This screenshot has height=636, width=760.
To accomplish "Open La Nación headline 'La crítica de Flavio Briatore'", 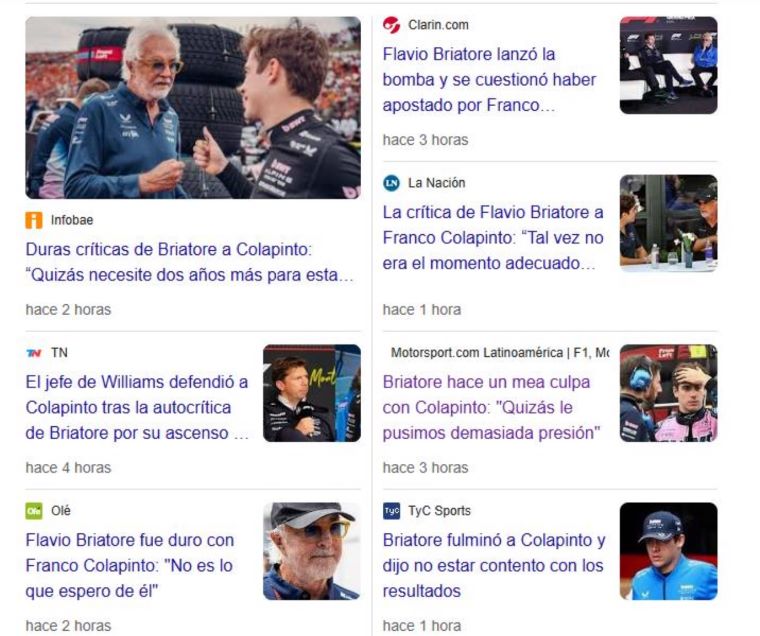I will (493, 238).
